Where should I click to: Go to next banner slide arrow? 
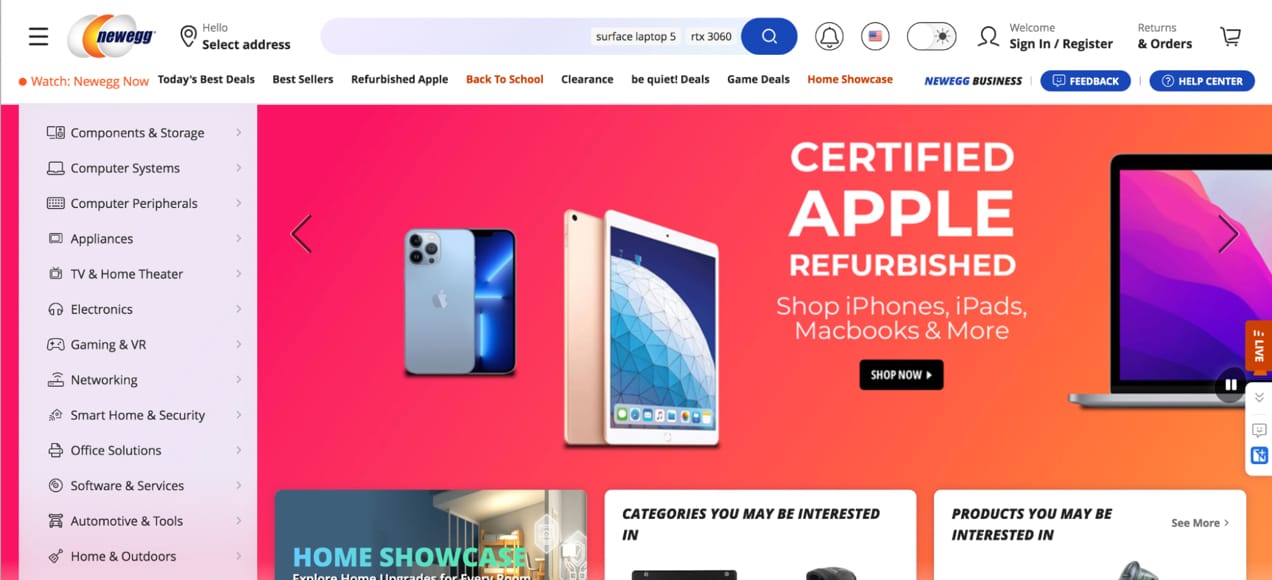pos(1228,234)
